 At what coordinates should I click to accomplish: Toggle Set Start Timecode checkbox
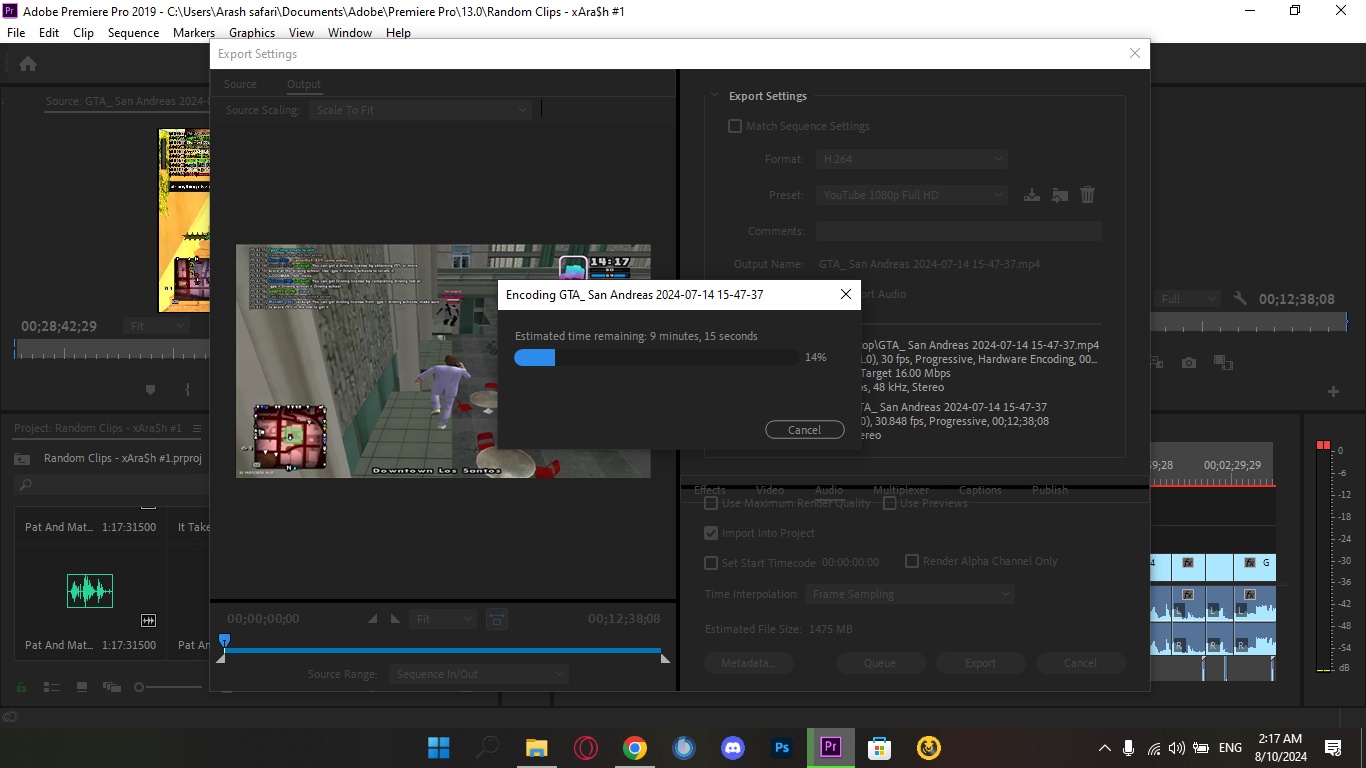711,563
